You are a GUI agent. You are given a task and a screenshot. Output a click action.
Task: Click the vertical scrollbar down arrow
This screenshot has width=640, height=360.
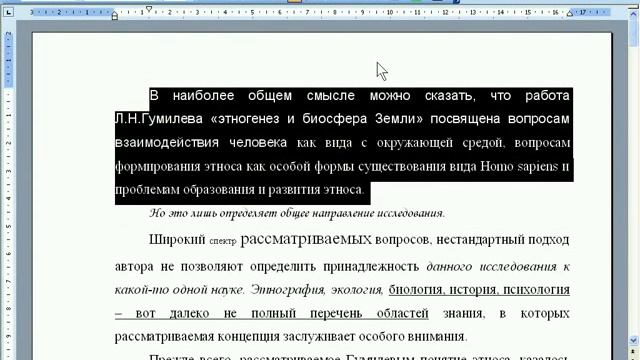(x=633, y=340)
